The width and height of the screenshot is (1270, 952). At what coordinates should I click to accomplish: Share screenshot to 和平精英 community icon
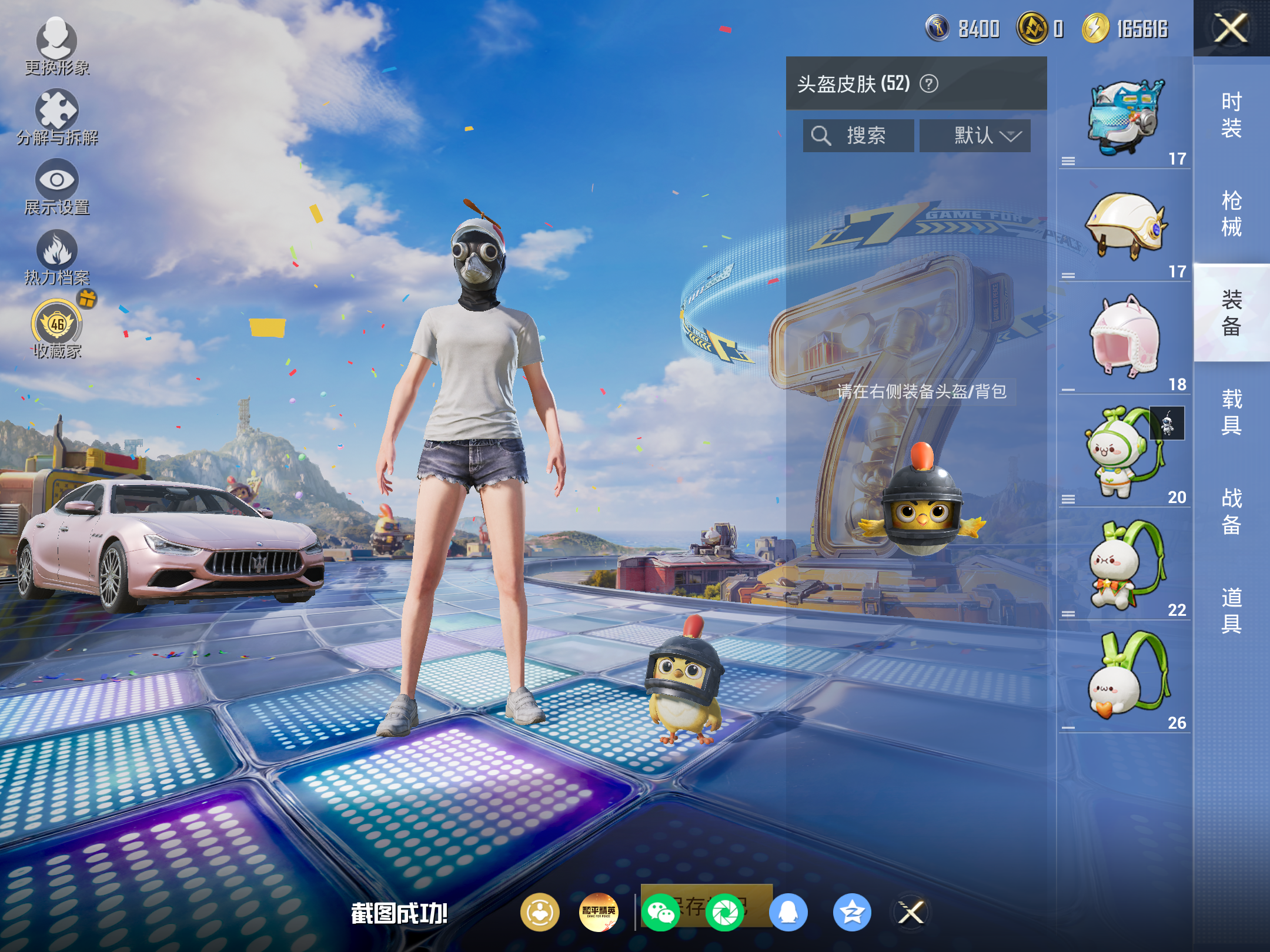tap(599, 912)
